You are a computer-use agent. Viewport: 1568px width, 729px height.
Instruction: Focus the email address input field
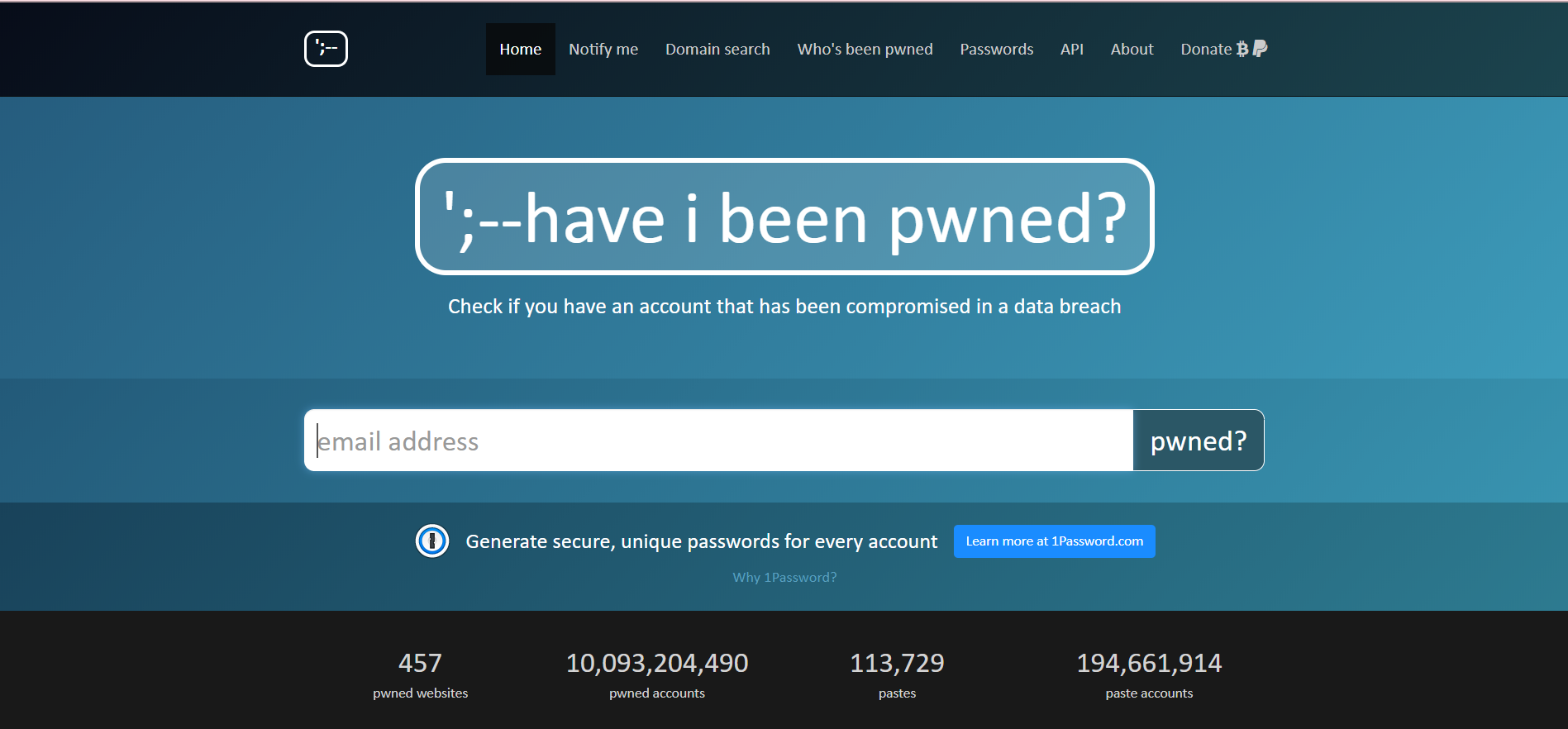tap(717, 441)
